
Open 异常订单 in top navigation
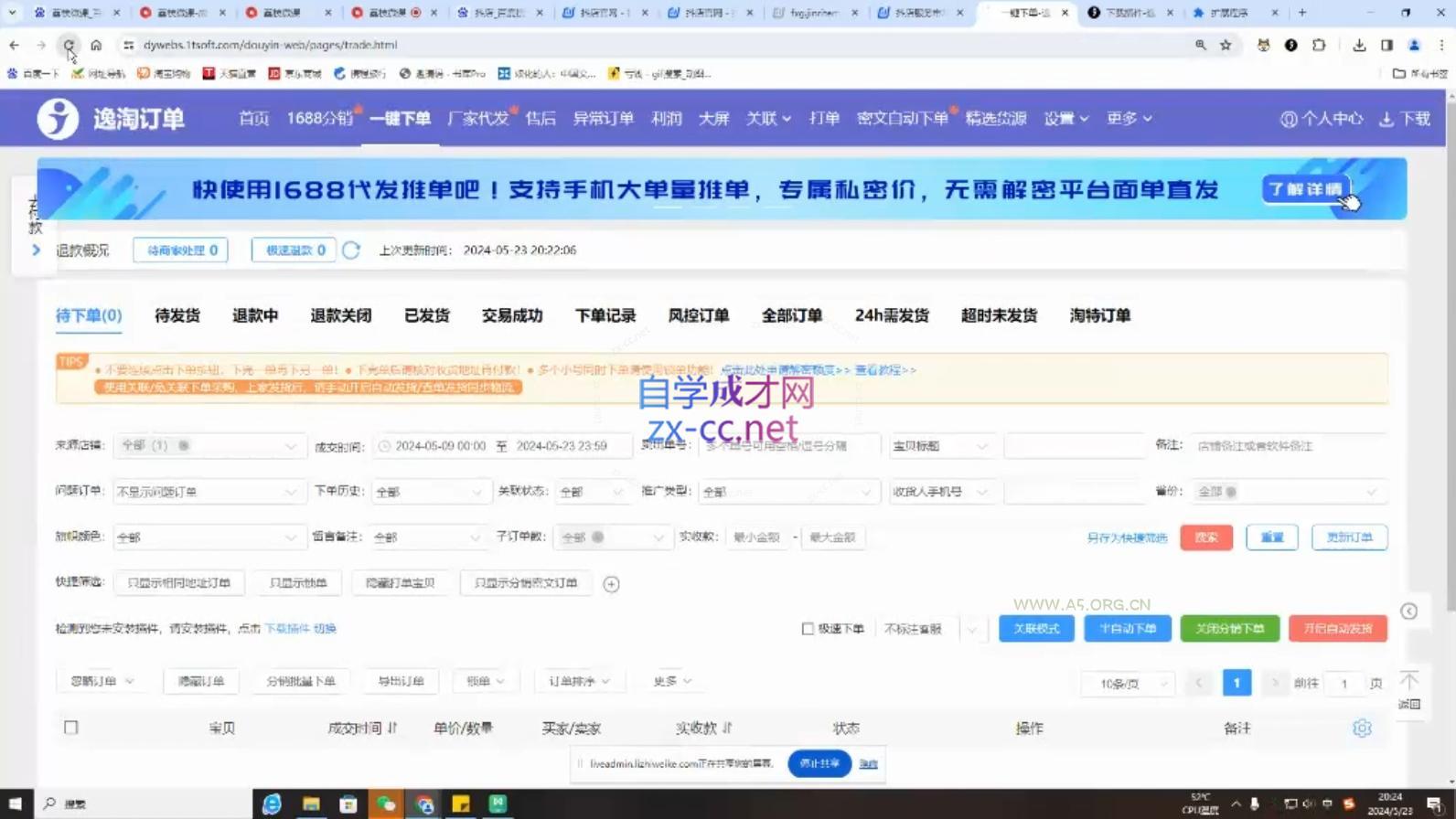[603, 119]
